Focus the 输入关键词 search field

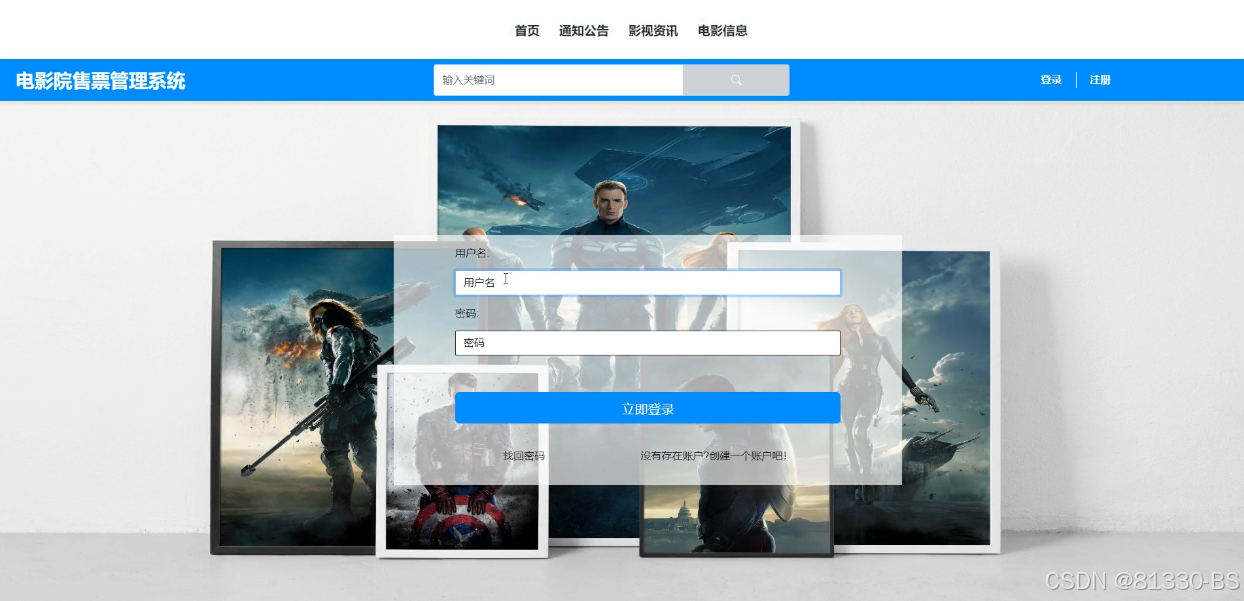(x=559, y=80)
